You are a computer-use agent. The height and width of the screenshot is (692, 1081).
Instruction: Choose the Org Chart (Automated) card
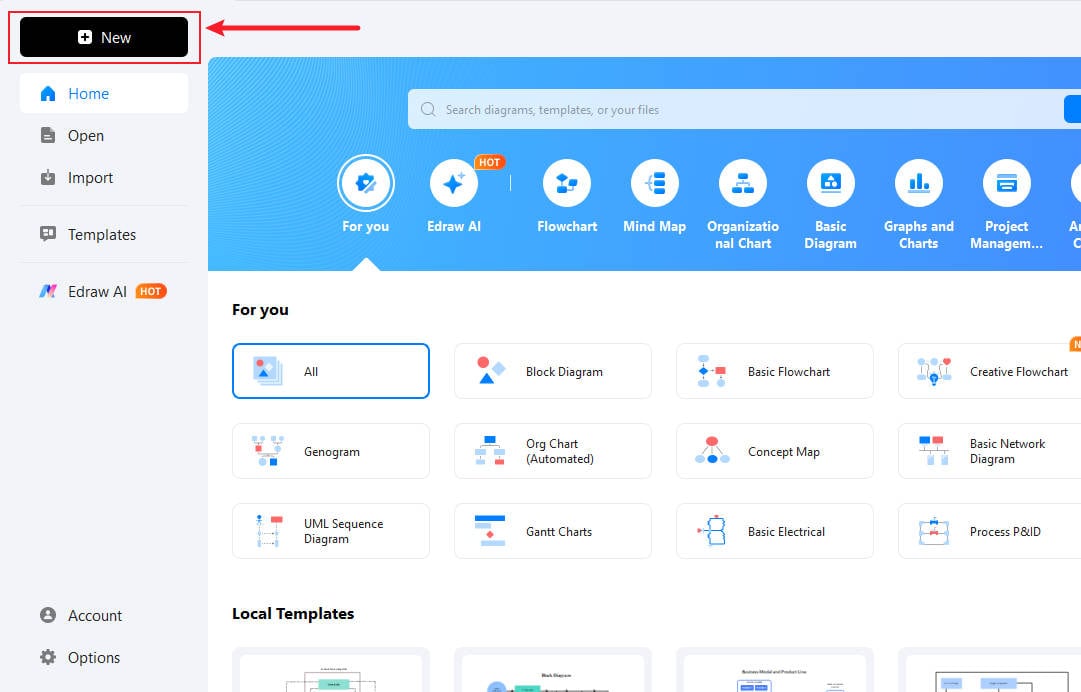553,451
